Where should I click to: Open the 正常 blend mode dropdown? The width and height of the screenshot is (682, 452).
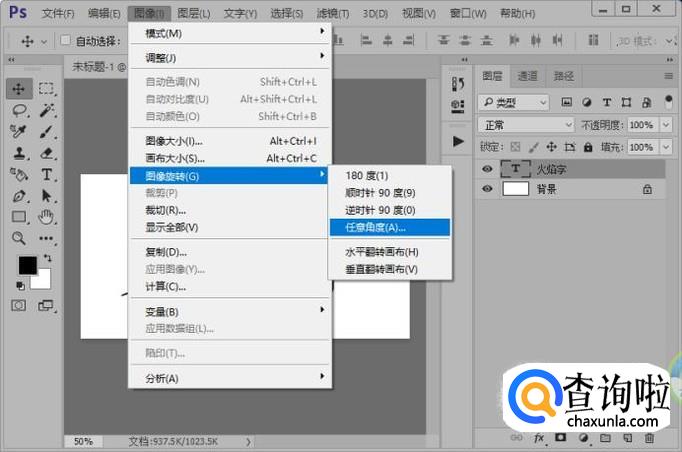523,125
